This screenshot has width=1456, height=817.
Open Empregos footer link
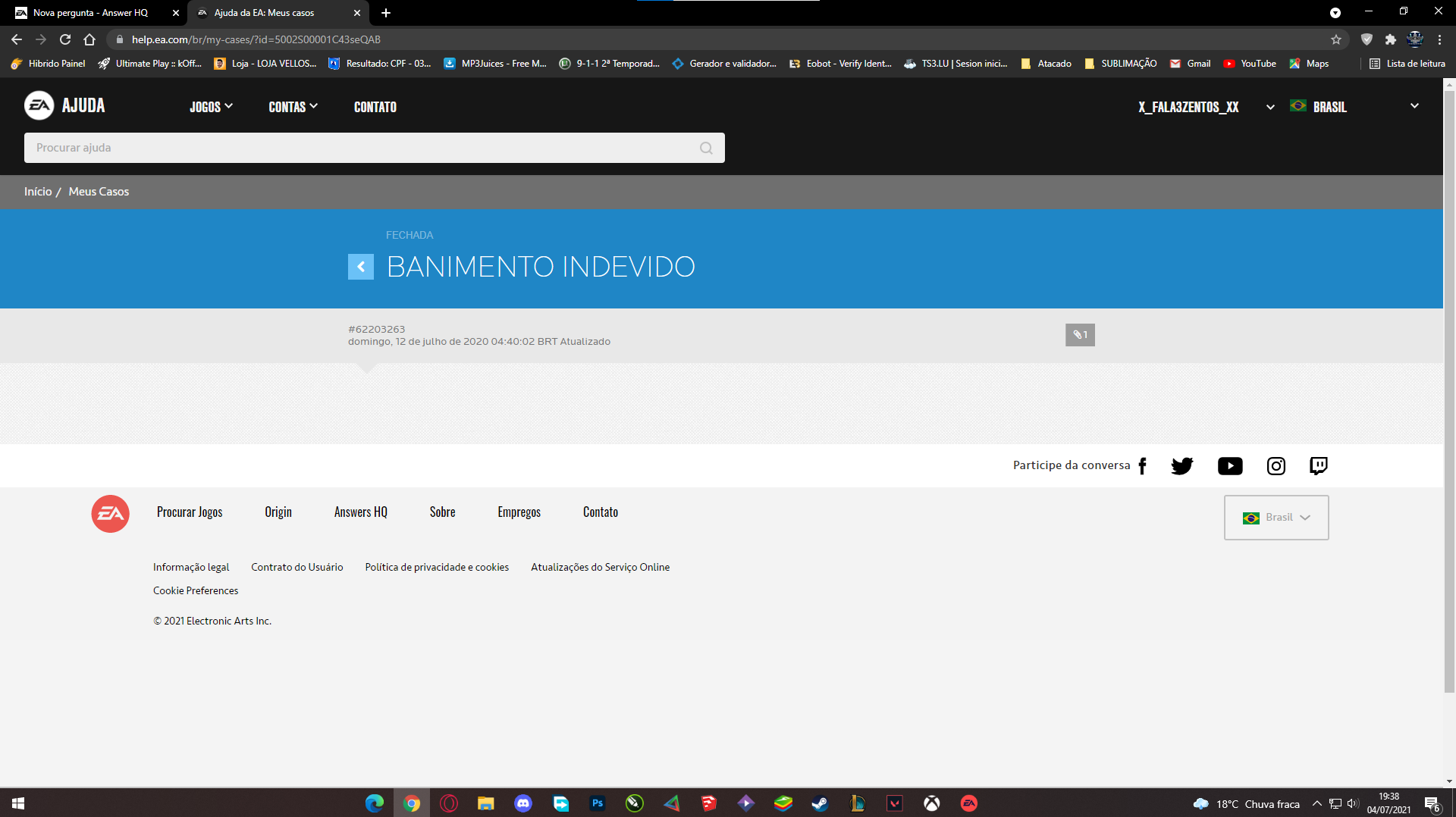pyautogui.click(x=519, y=512)
